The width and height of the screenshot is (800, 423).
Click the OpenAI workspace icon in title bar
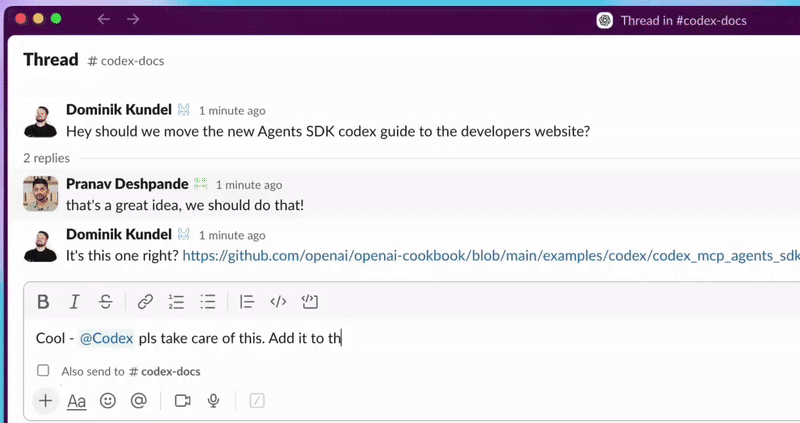[605, 20]
